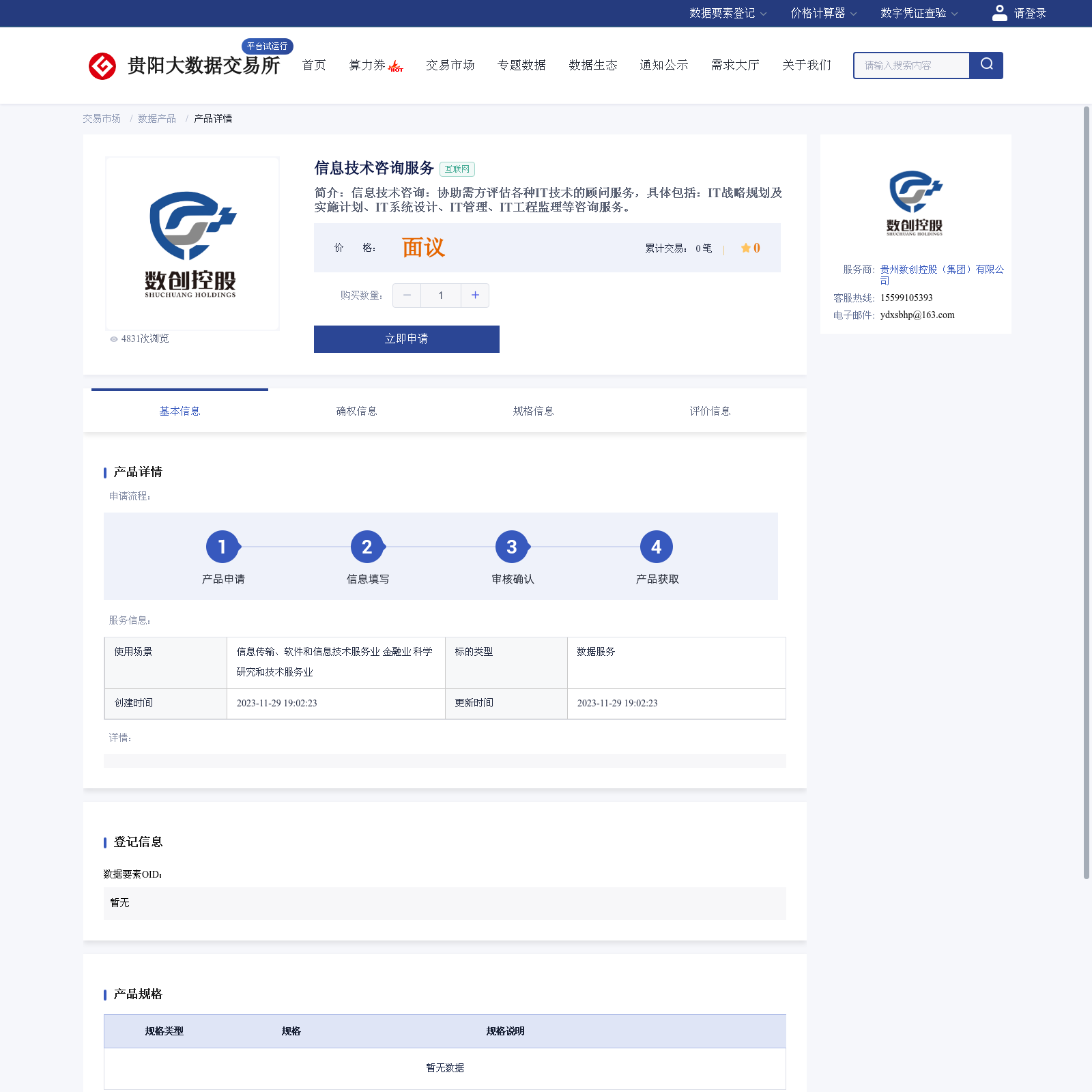Open the 算力券 nav item

[x=367, y=65]
